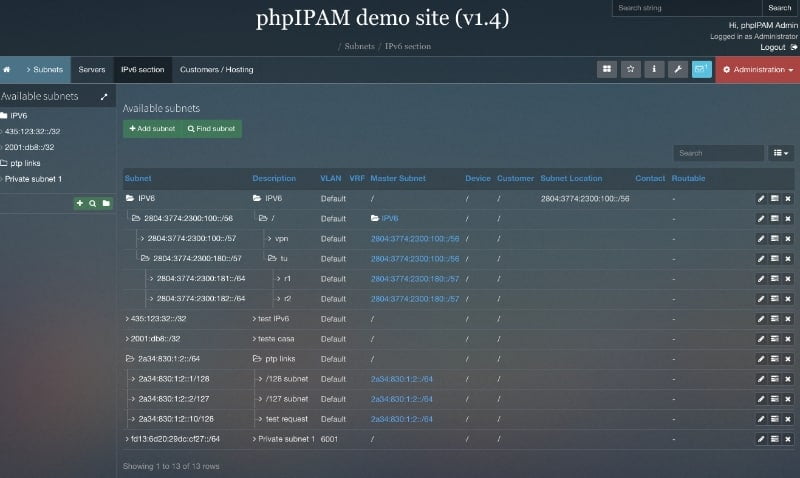
Task: Click IPv6 section in the breadcrumb
Action: tap(408, 46)
